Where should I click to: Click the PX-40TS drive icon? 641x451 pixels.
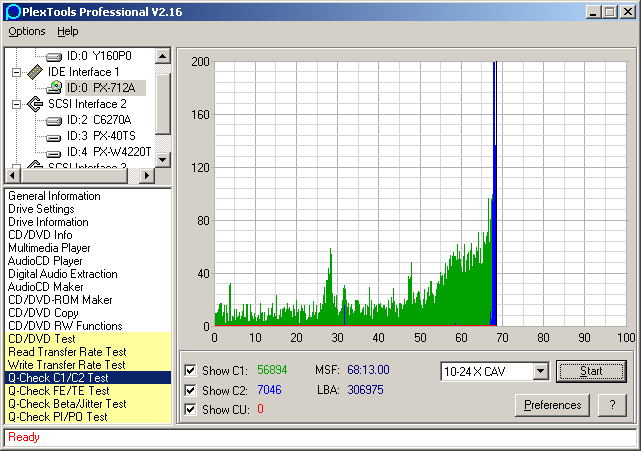coord(54,137)
